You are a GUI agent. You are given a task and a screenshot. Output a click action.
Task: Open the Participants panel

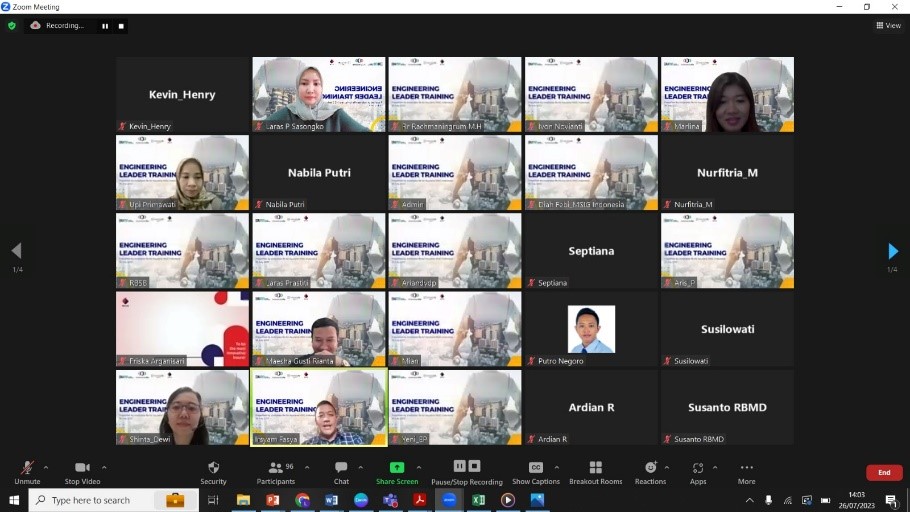pos(276,473)
